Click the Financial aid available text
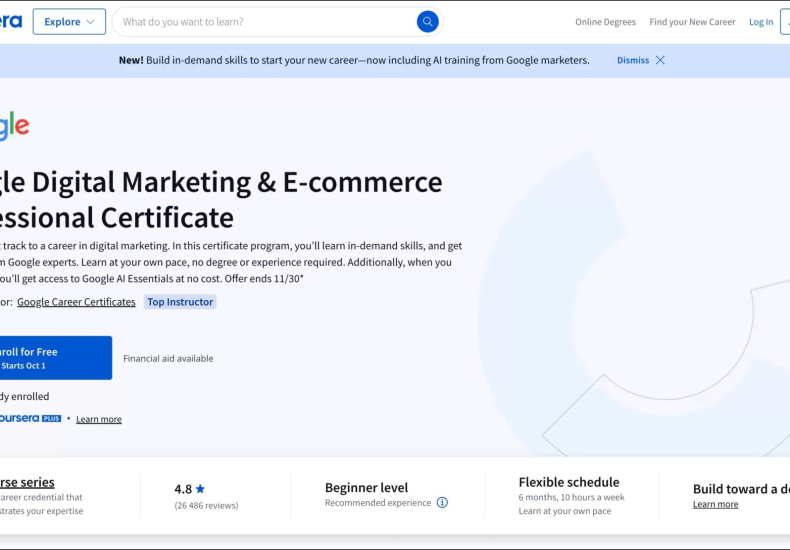The width and height of the screenshot is (790, 550). click(168, 359)
